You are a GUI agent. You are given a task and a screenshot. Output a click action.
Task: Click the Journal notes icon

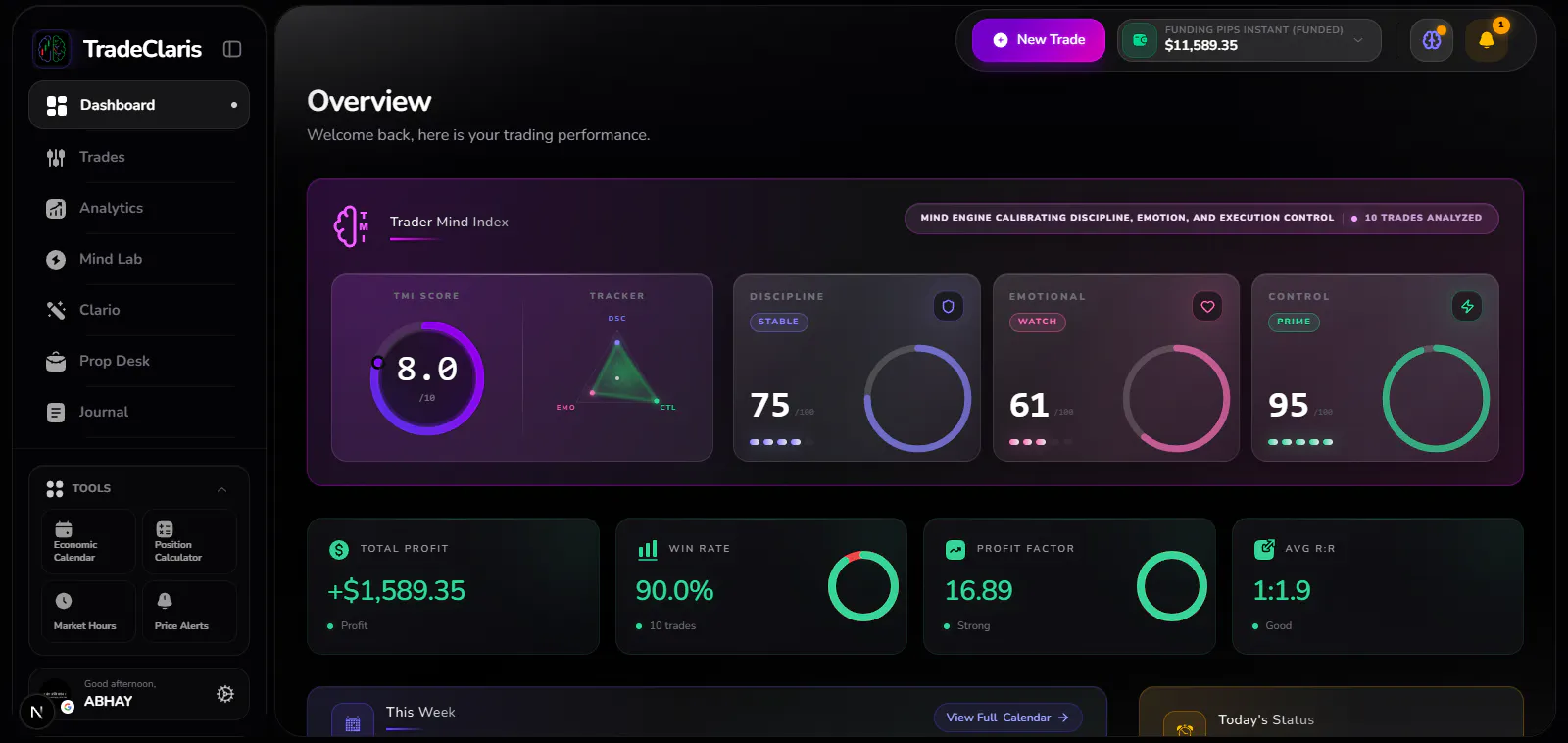coord(56,412)
